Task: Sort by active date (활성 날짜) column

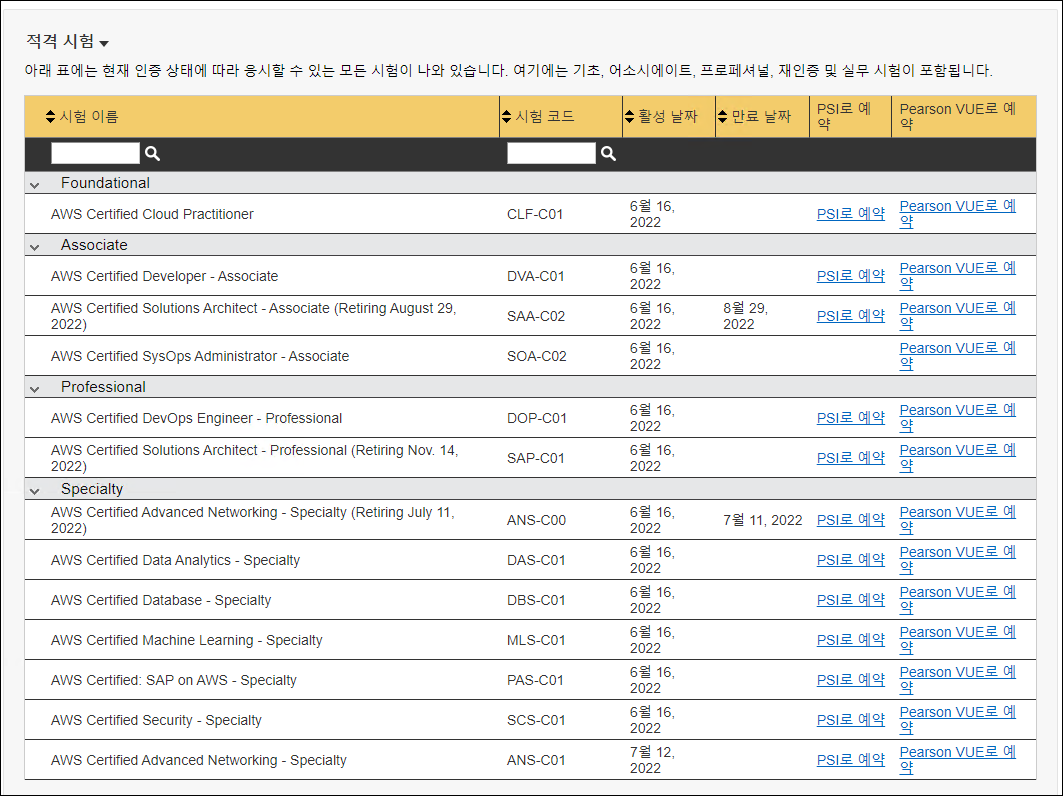Action: 629,117
